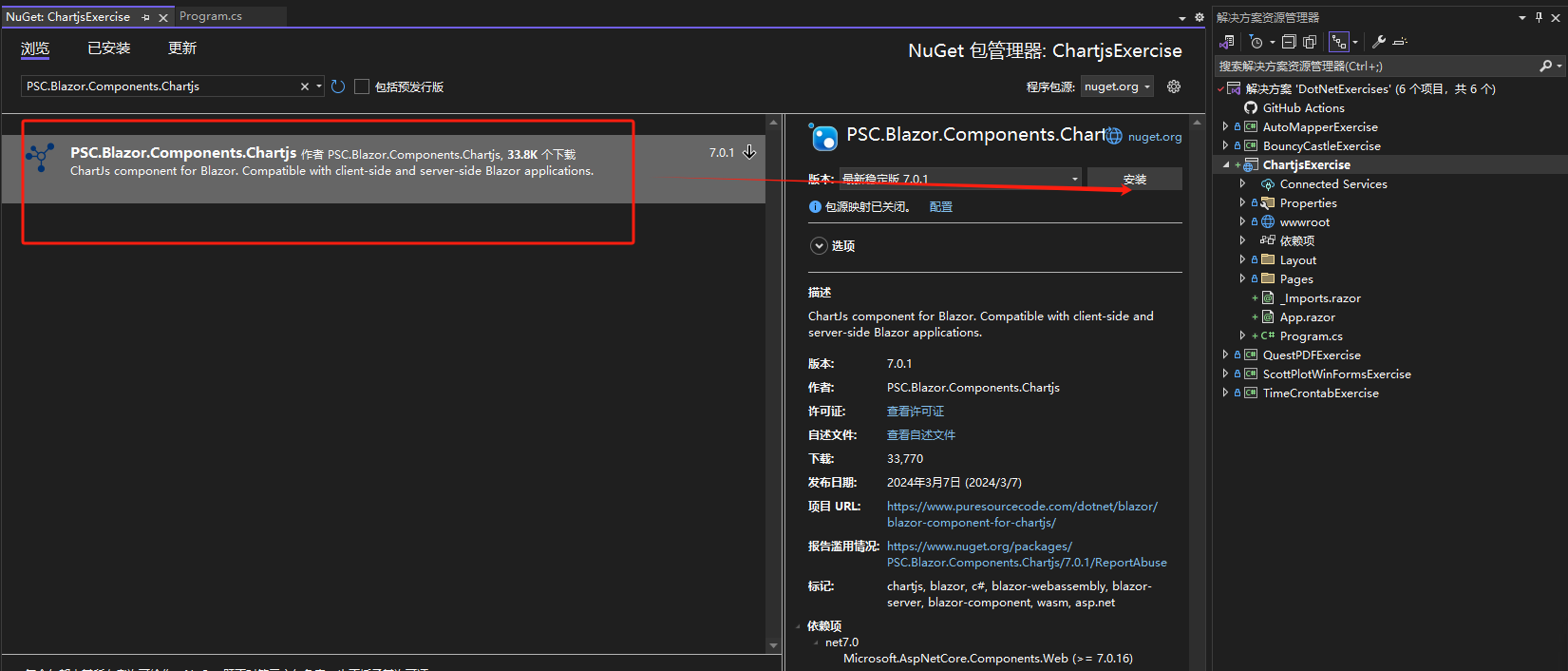Switch to the Browse (浏览) tab

35,48
